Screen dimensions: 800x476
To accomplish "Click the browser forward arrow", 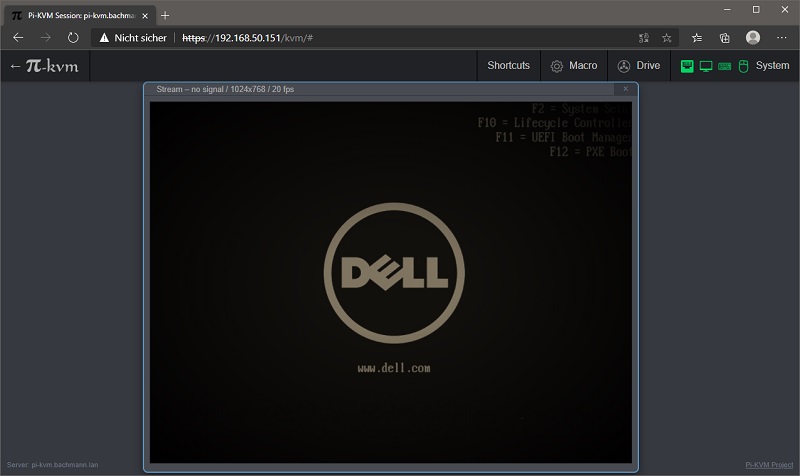I will [45, 38].
